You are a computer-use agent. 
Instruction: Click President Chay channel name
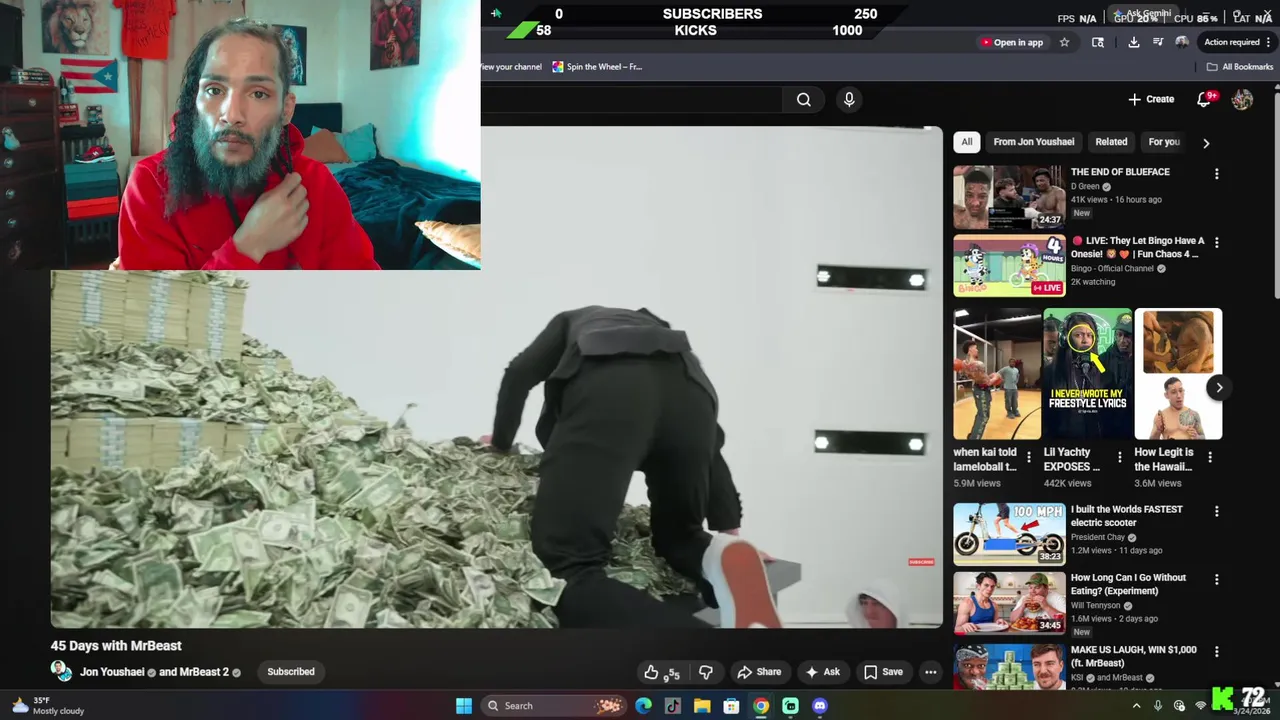pyautogui.click(x=1098, y=537)
